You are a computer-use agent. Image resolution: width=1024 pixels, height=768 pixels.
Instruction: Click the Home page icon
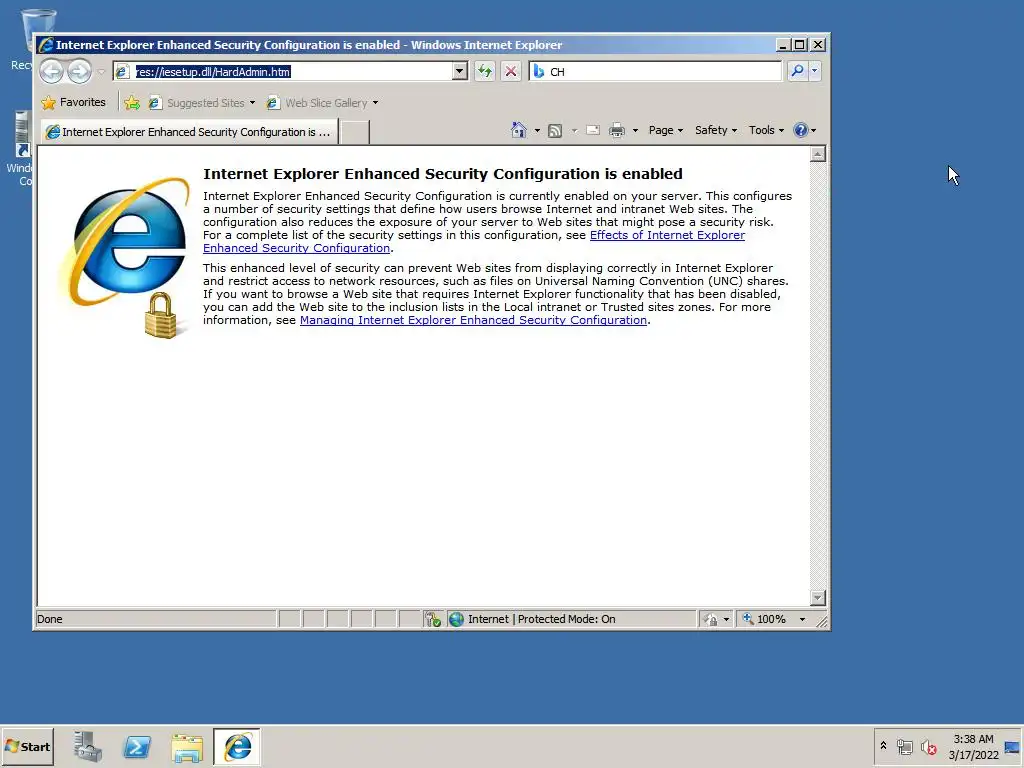tap(519, 130)
